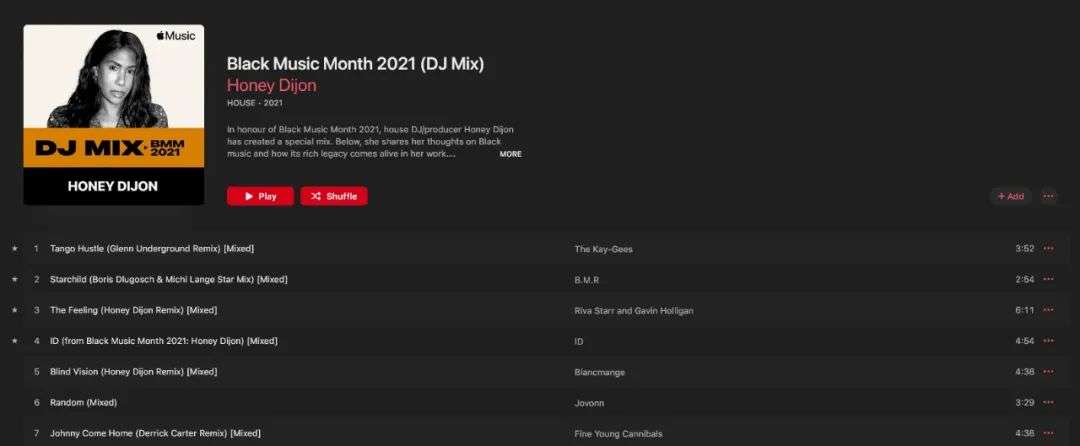Select track Blind Vision (Honey Dijon Remix)

coord(134,372)
